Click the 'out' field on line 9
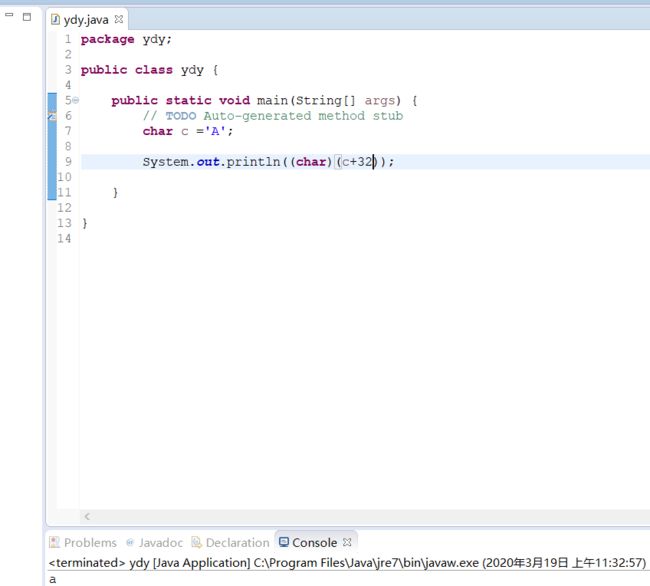650x586 pixels. tap(208, 162)
